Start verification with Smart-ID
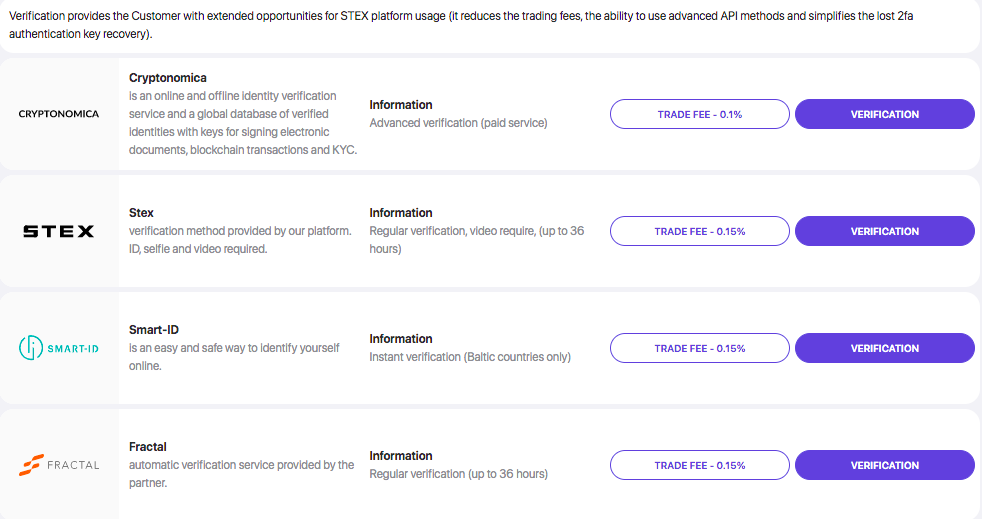Image resolution: width=982 pixels, height=519 pixels. (884, 348)
